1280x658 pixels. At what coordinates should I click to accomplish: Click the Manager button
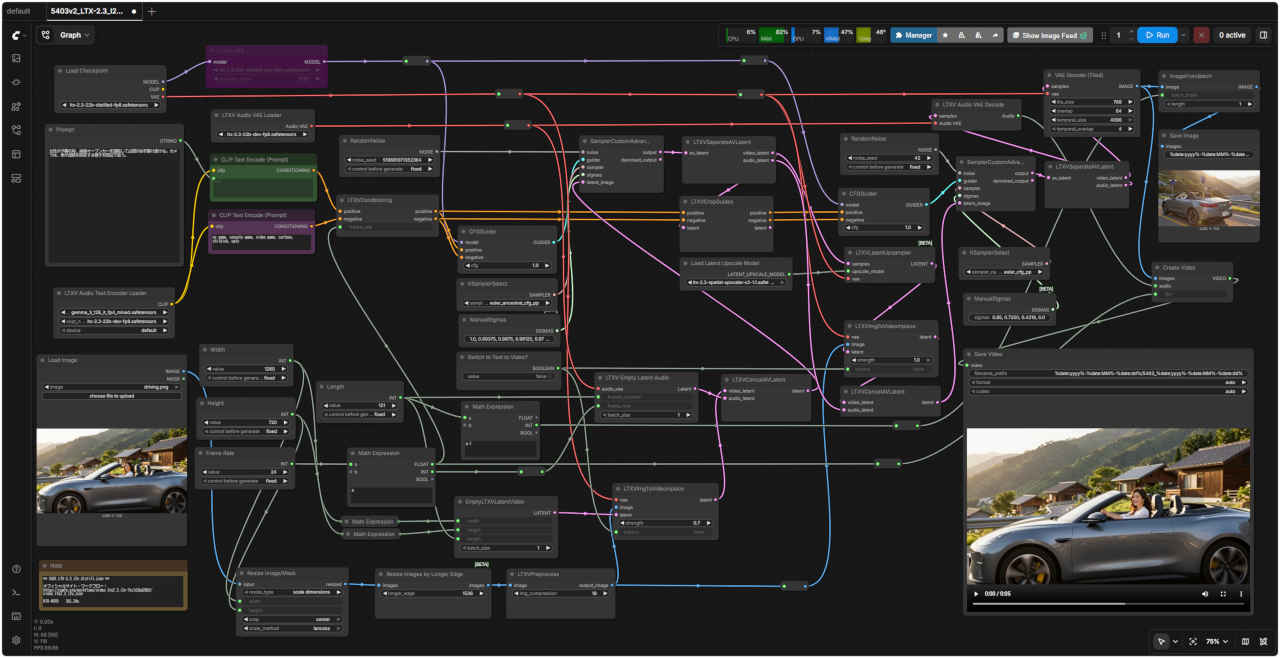(913, 35)
